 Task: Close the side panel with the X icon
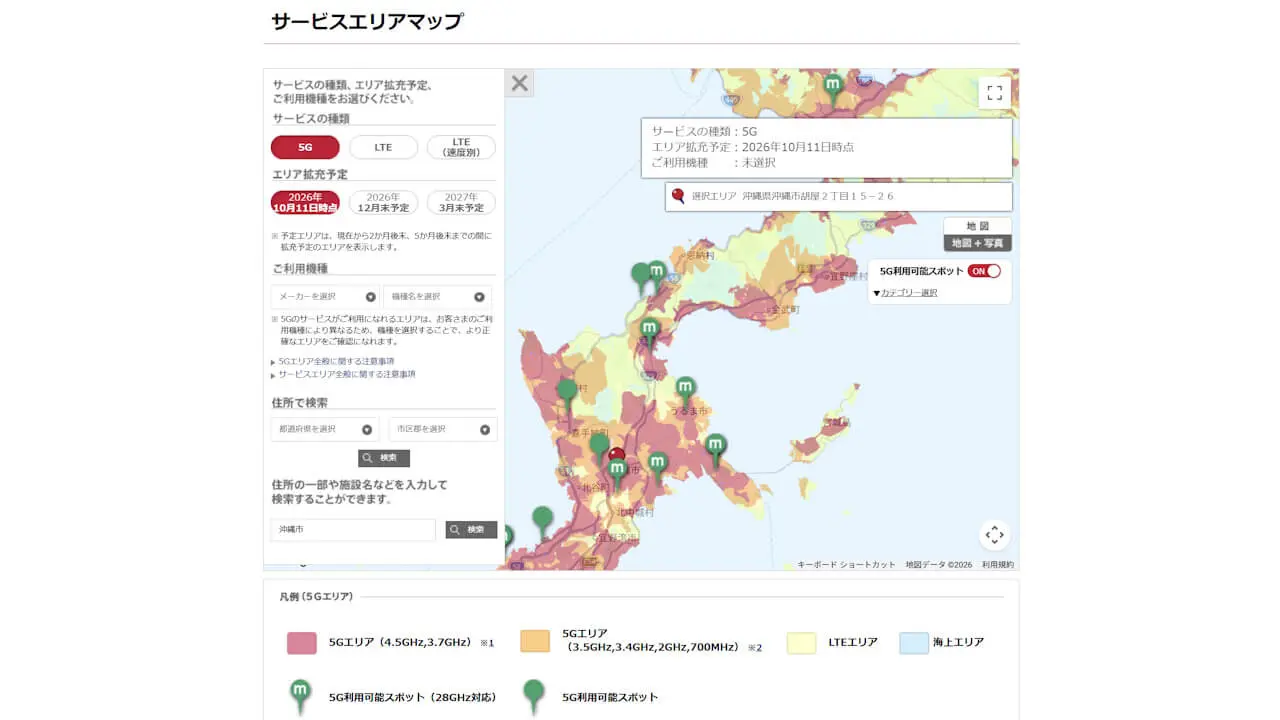tap(519, 83)
